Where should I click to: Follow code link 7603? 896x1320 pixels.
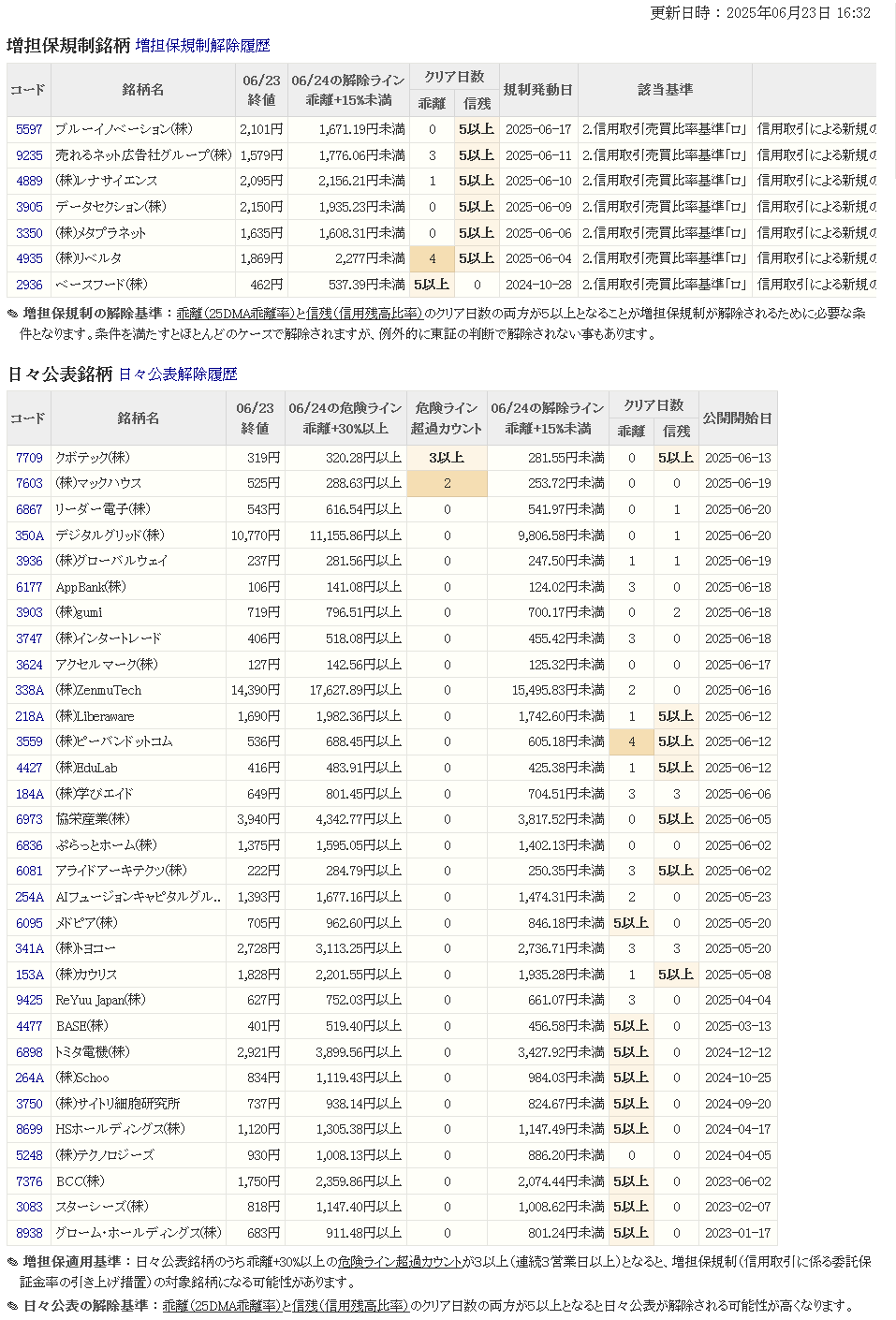(29, 483)
